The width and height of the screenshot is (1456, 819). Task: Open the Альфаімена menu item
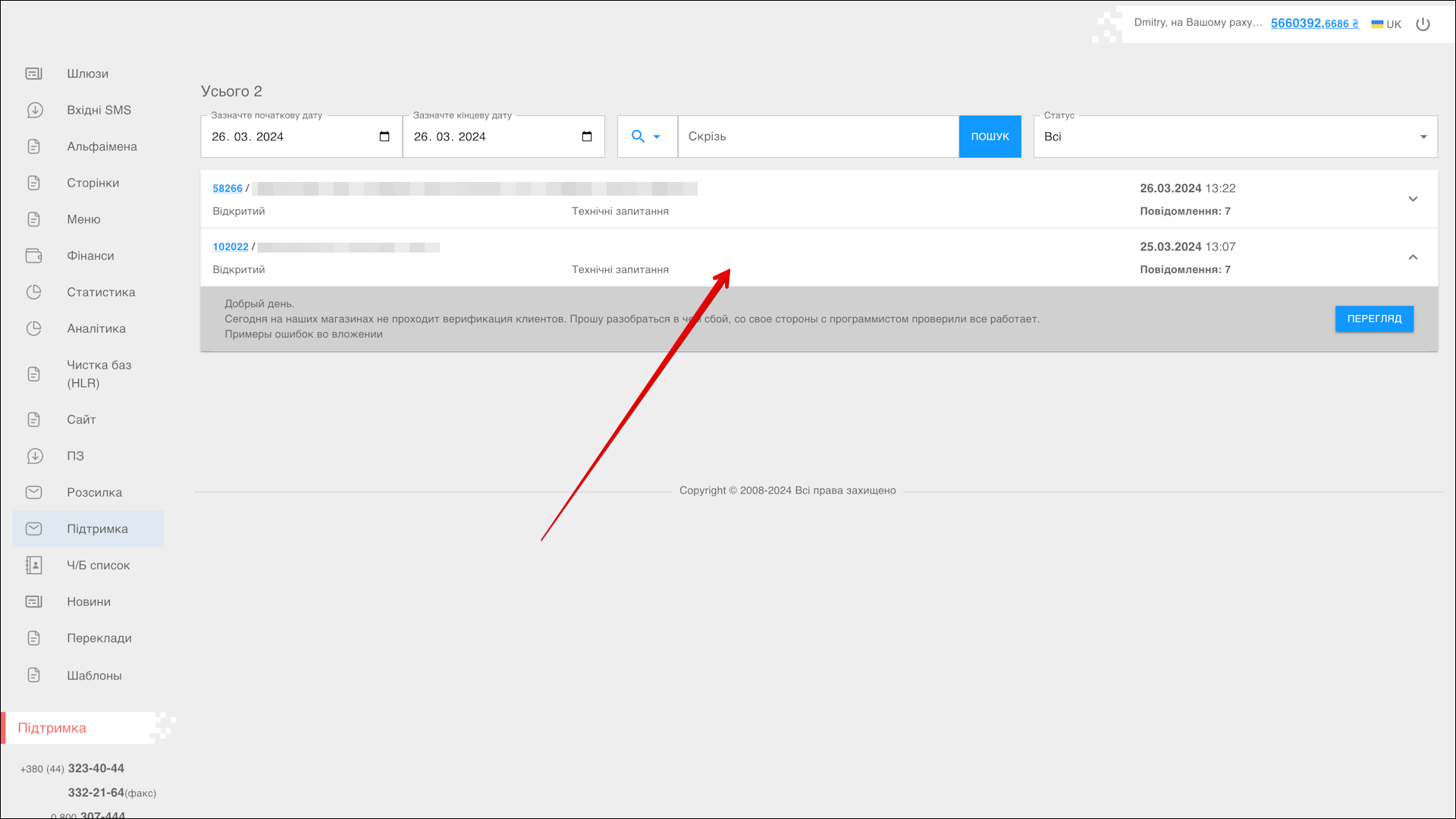pos(102,146)
